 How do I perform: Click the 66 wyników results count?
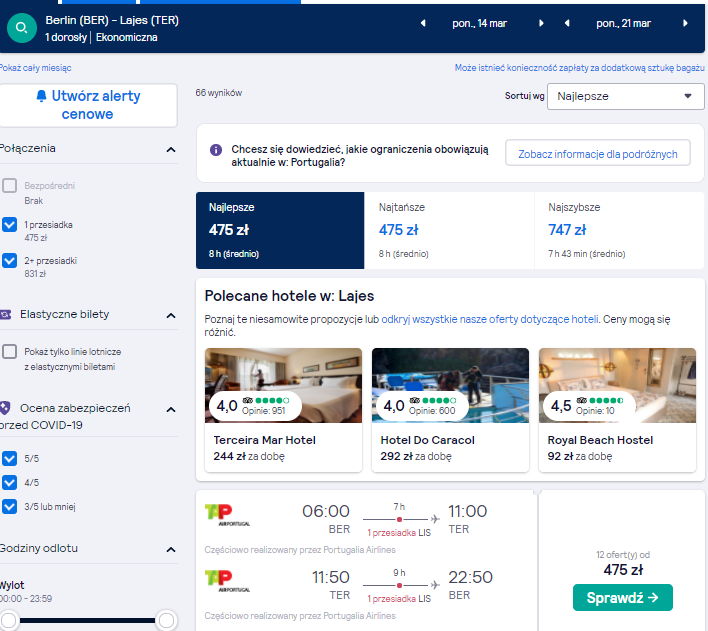(219, 93)
